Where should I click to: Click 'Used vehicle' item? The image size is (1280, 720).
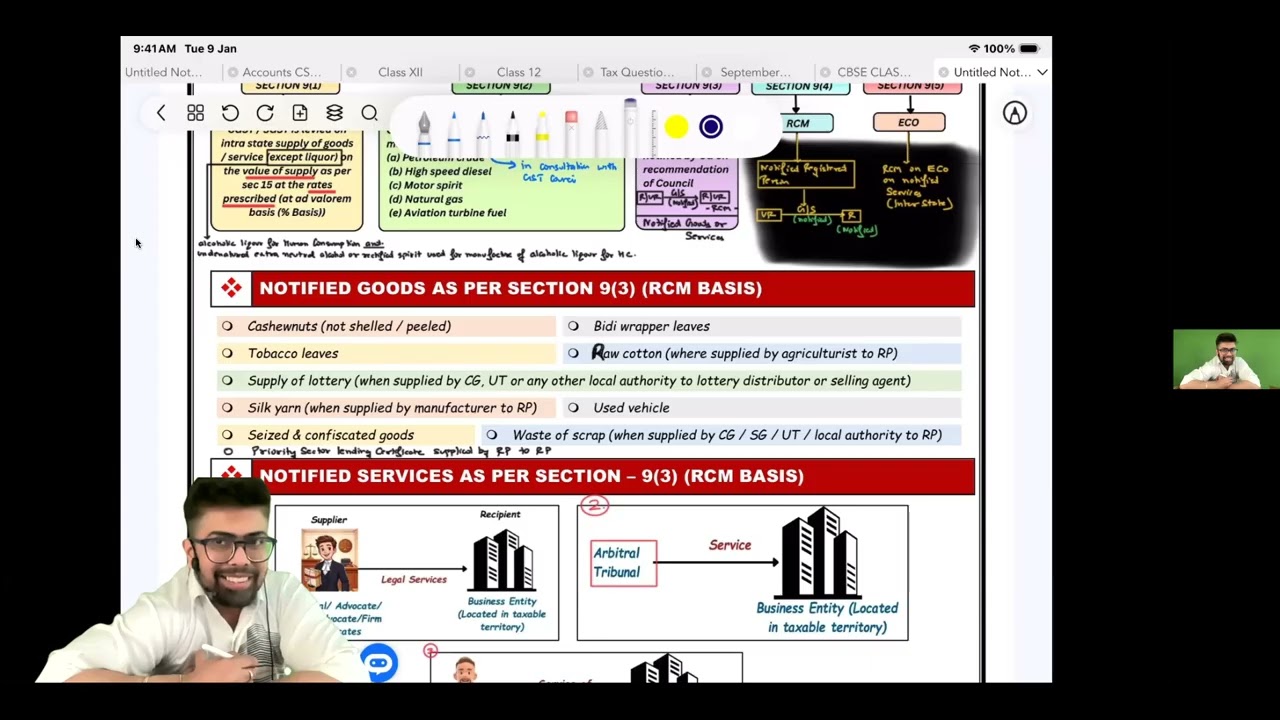click(631, 408)
